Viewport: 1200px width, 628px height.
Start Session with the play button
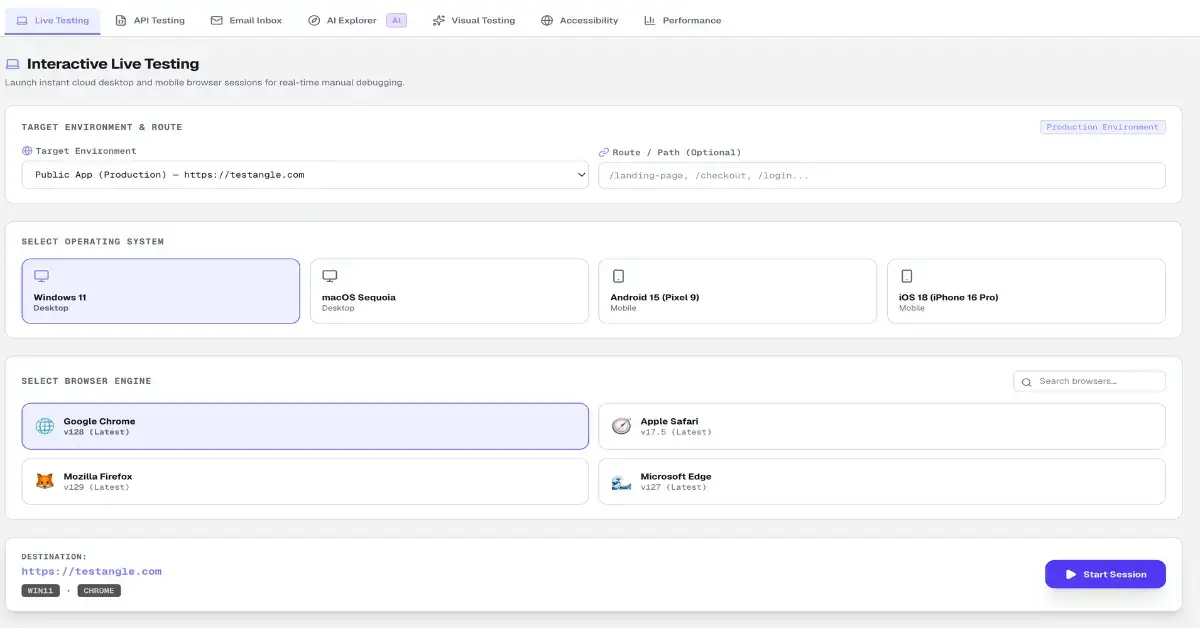(x=1105, y=574)
